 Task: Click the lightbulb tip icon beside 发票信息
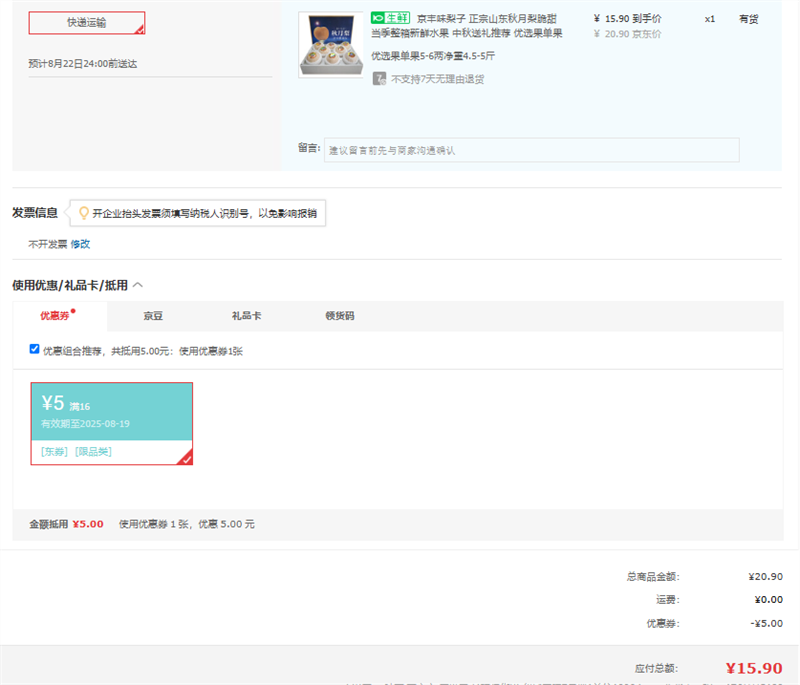[84, 213]
